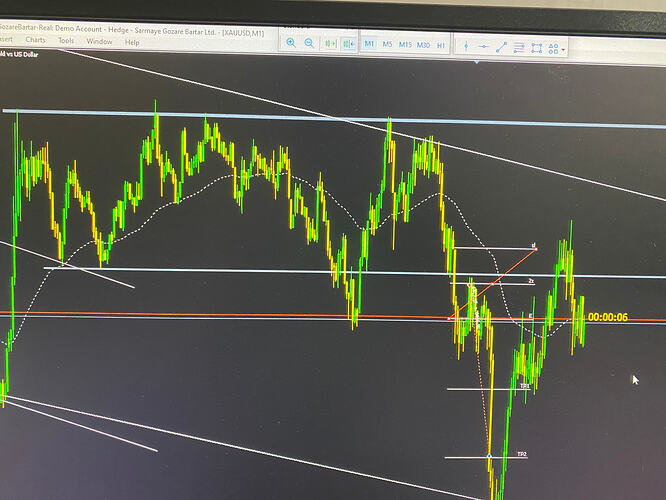
Task: Select the 2x level label
Action: point(531,281)
